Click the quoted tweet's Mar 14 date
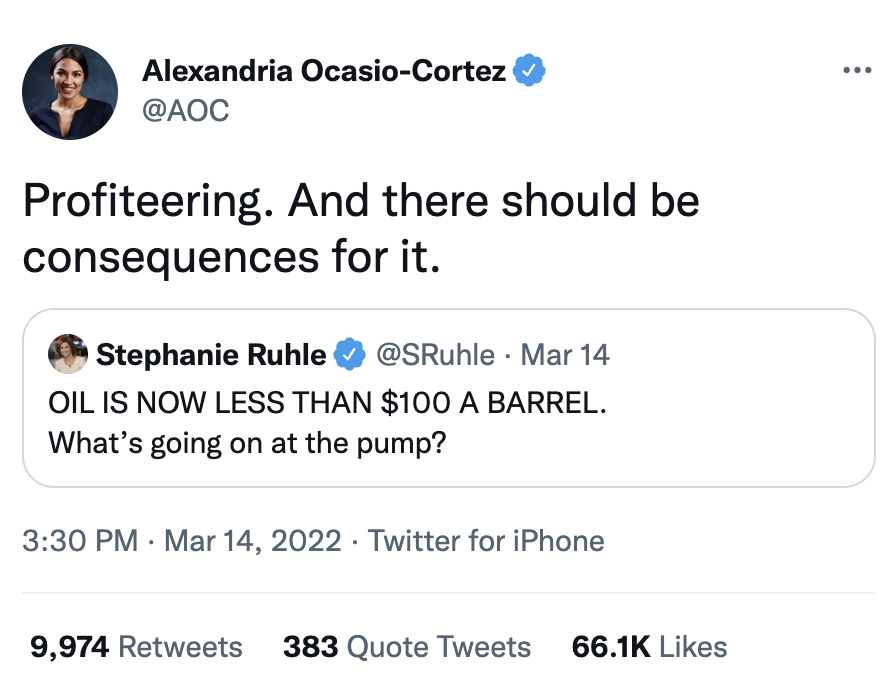This screenshot has height=694, width=894. tap(566, 355)
